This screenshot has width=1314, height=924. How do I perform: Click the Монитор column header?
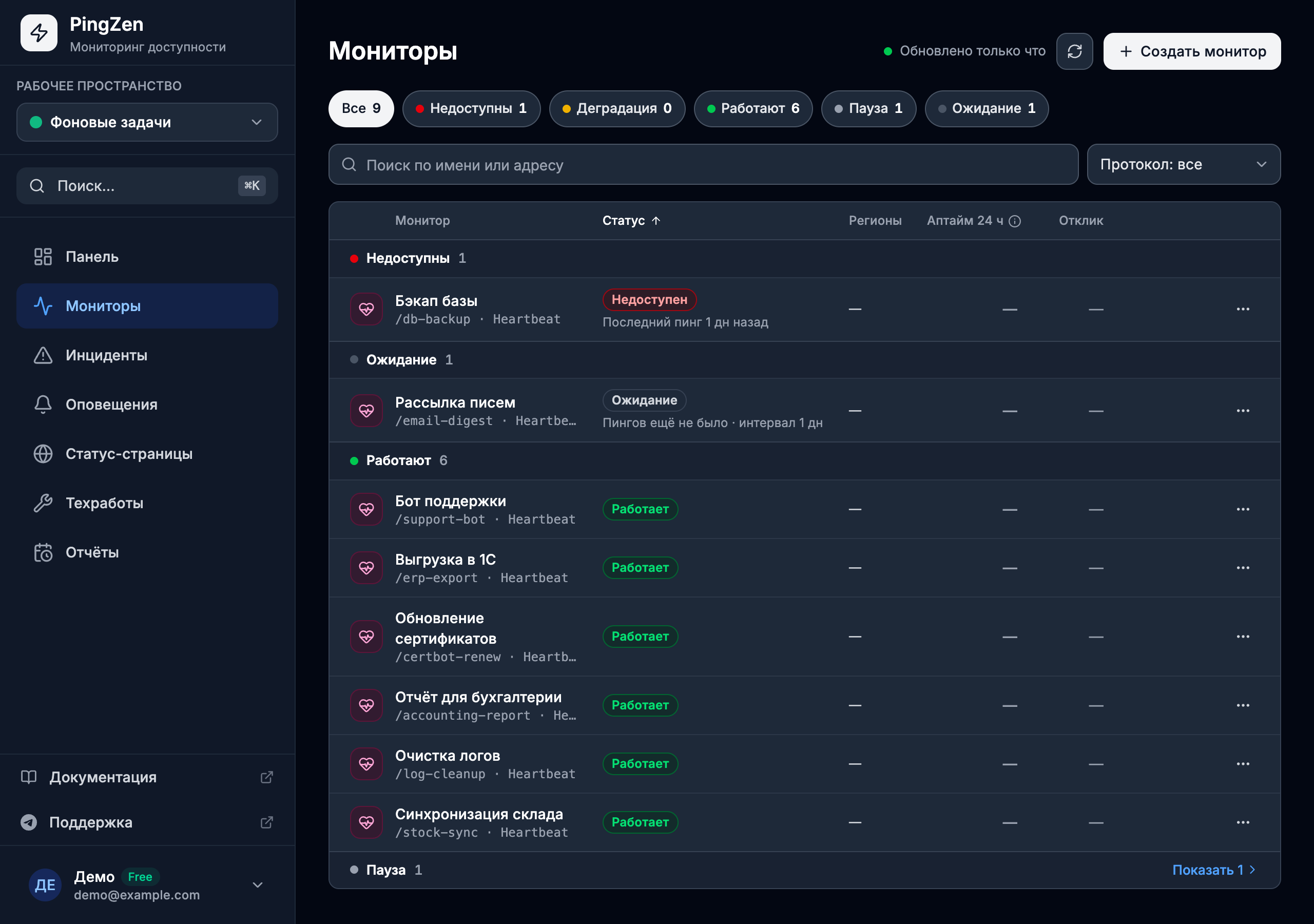[x=422, y=220]
